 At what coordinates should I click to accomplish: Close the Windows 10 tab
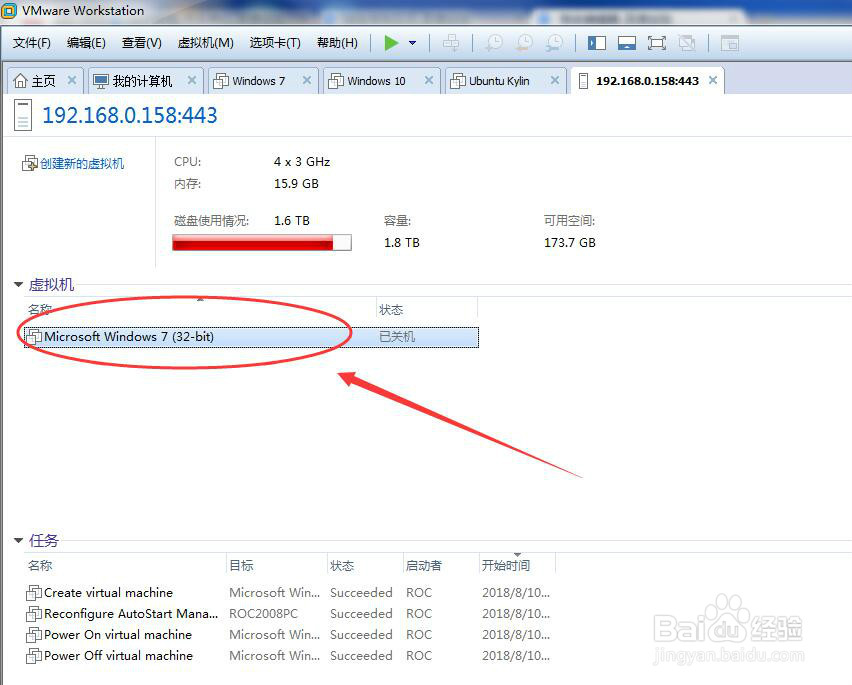[429, 80]
